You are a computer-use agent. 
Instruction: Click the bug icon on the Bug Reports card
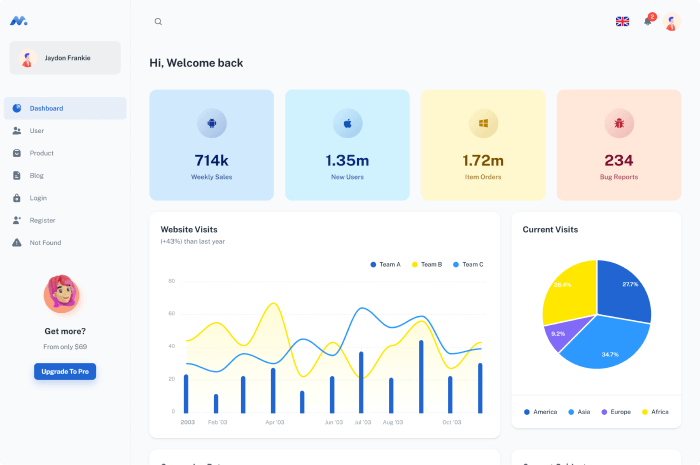tap(619, 123)
